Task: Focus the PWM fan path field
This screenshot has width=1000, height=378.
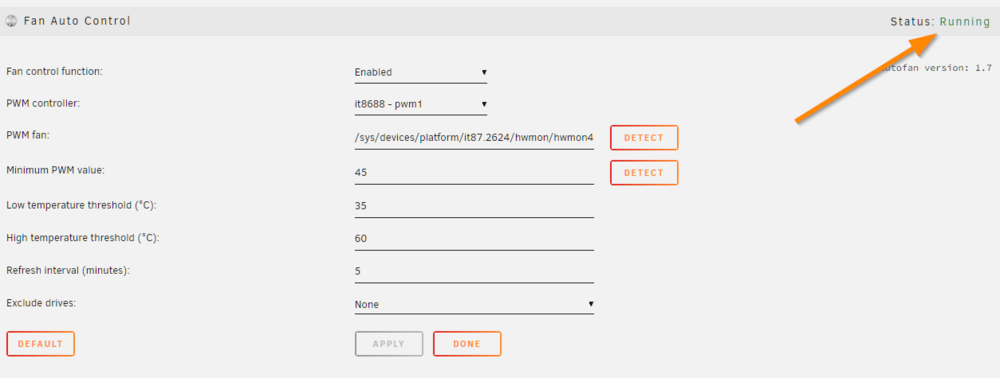Action: coord(474,138)
